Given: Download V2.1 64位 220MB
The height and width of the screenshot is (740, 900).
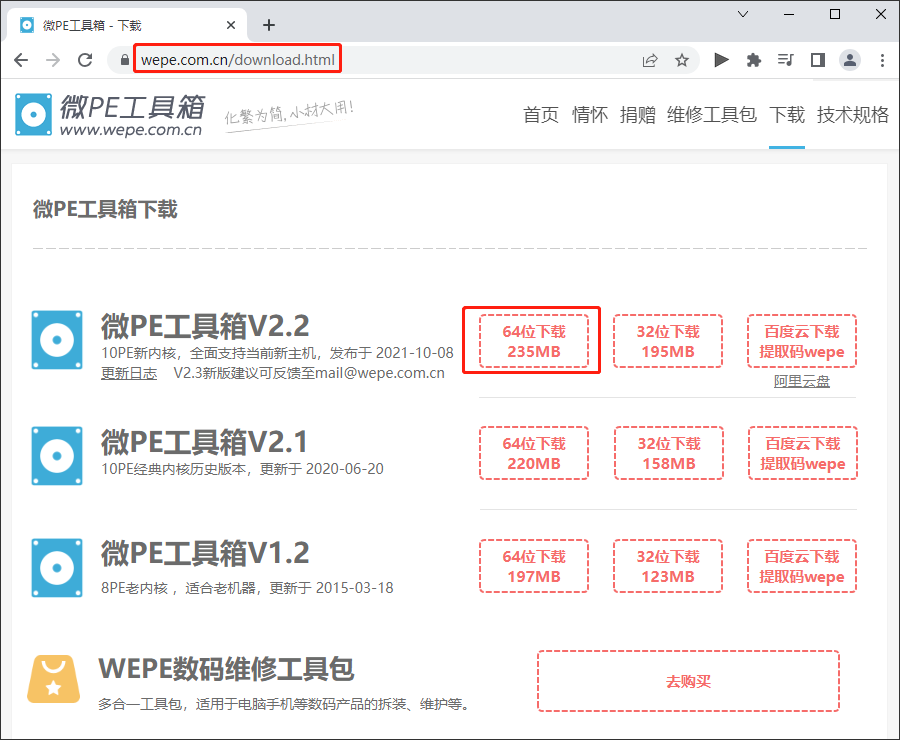Looking at the screenshot, I should tap(534, 453).
